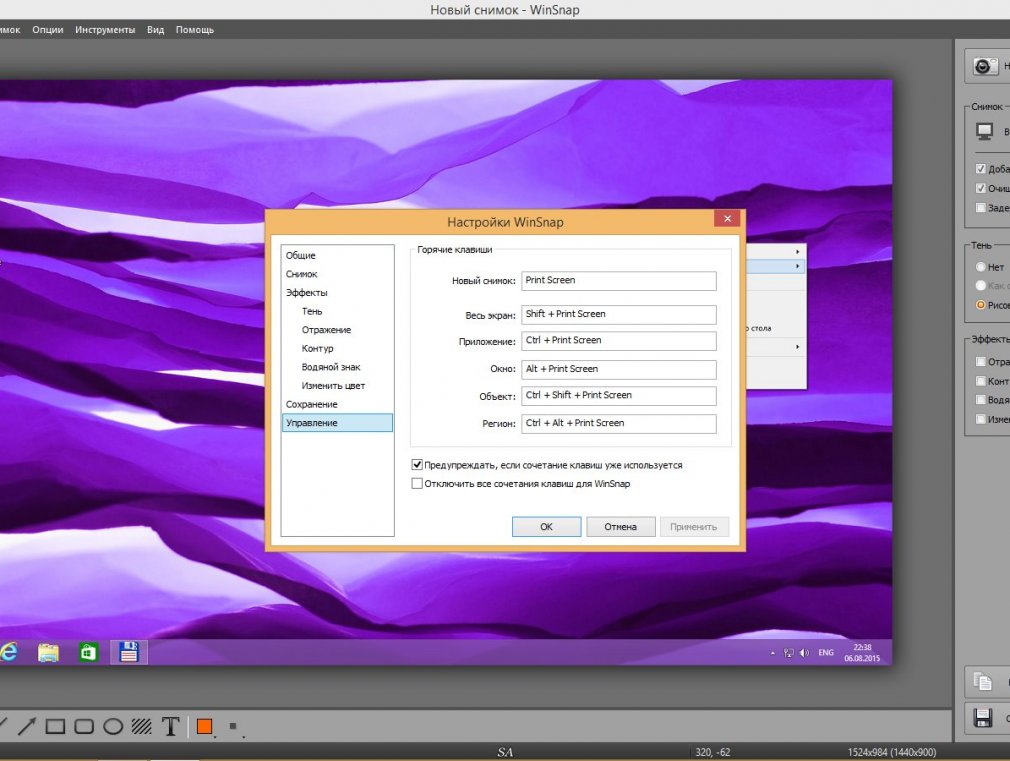Show hidden tray icons arrow
This screenshot has width=1010, height=761.
pyautogui.click(x=773, y=653)
